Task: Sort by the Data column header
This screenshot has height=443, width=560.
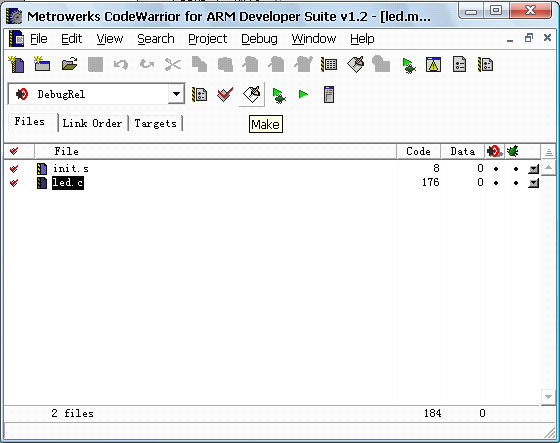Action: 462,151
